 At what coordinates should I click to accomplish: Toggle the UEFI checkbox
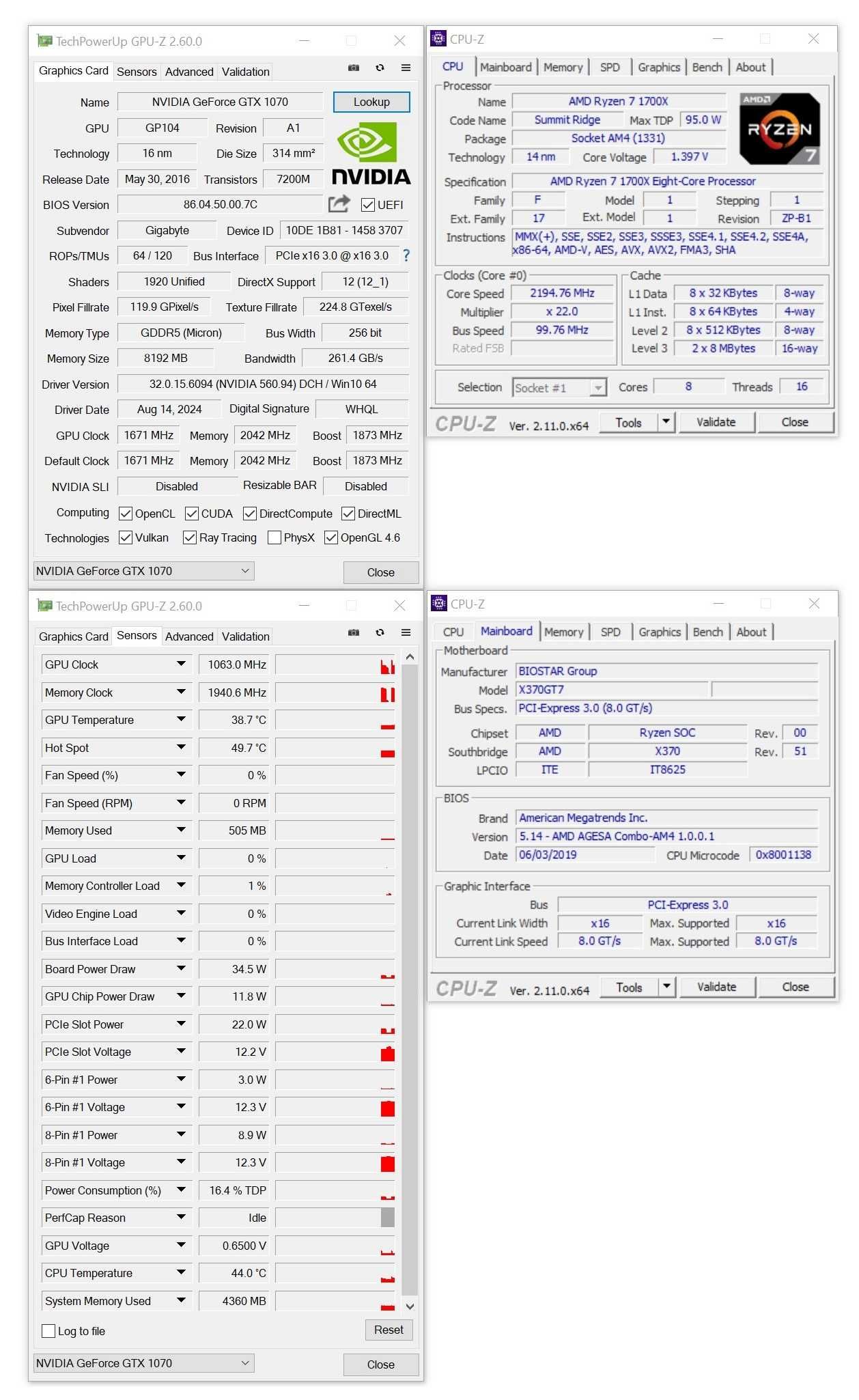[367, 204]
